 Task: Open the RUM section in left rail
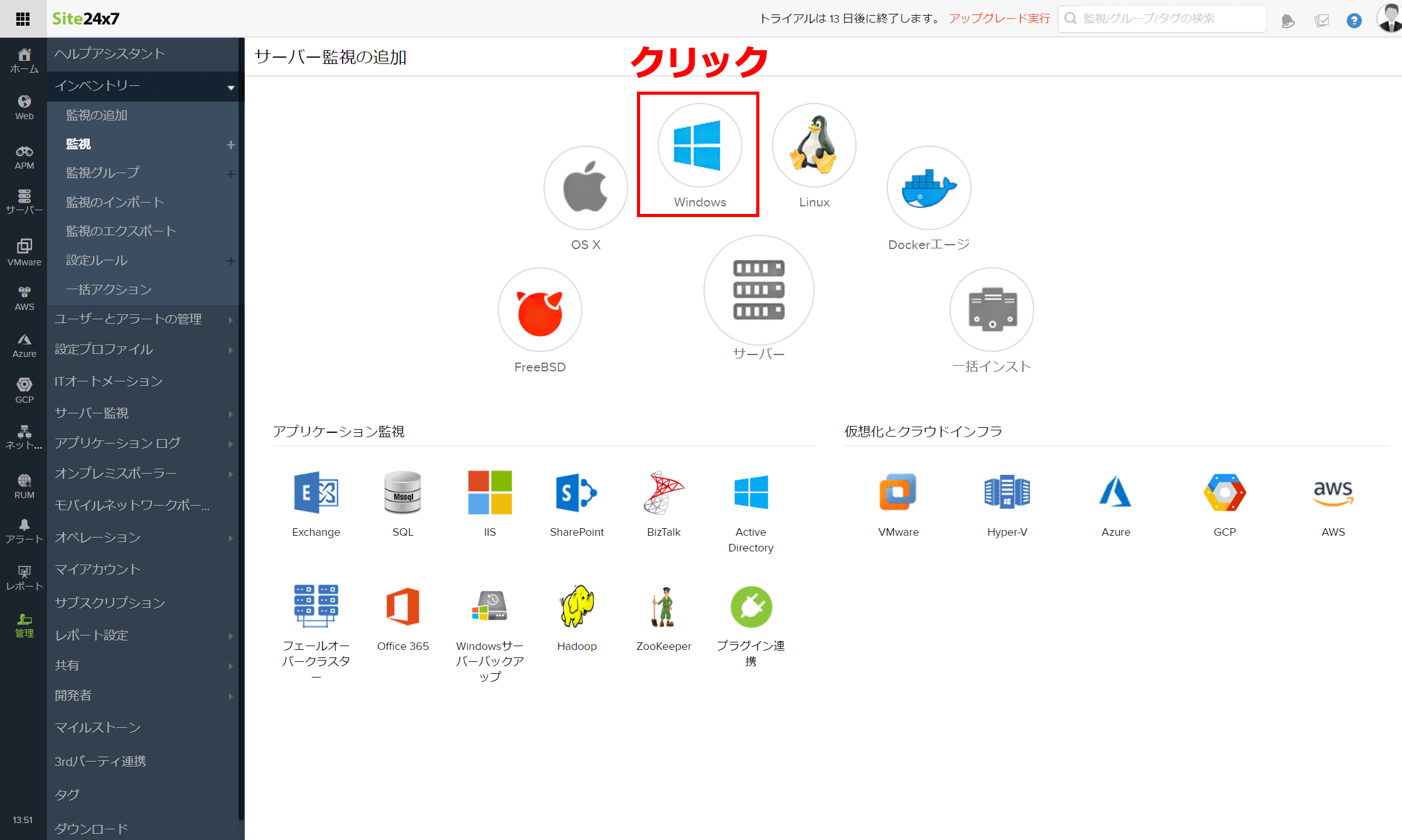click(x=24, y=486)
